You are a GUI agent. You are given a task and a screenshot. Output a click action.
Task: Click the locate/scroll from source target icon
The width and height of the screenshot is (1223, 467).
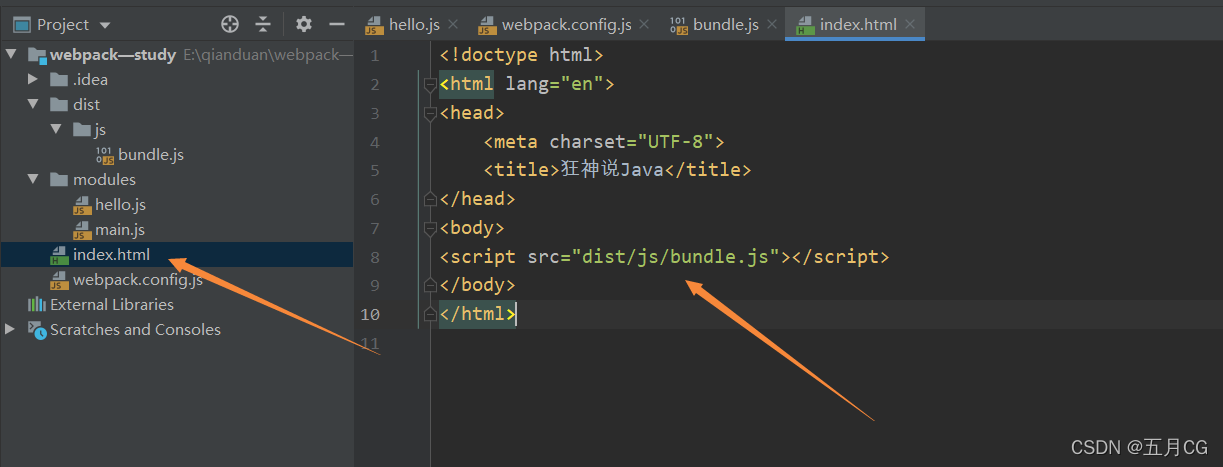pyautogui.click(x=230, y=24)
